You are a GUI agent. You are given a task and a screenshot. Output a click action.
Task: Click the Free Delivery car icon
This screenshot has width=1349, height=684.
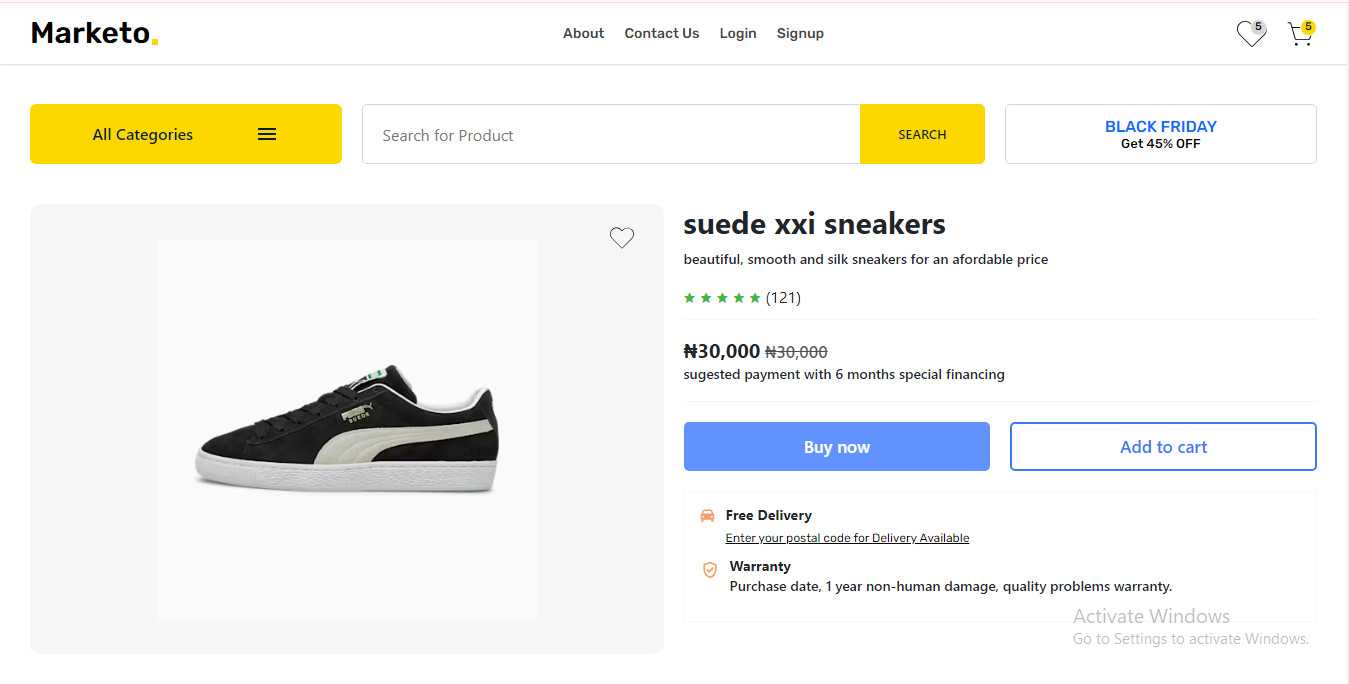tap(708, 516)
